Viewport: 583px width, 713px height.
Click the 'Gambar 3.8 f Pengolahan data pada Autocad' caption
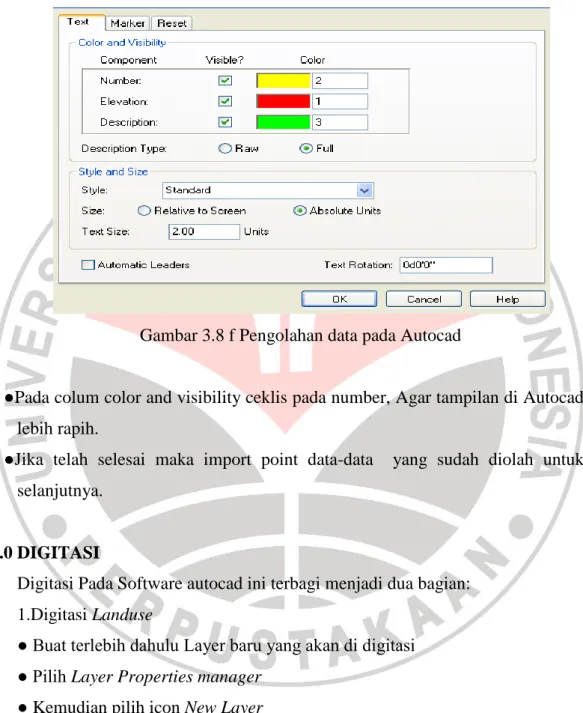click(x=300, y=336)
